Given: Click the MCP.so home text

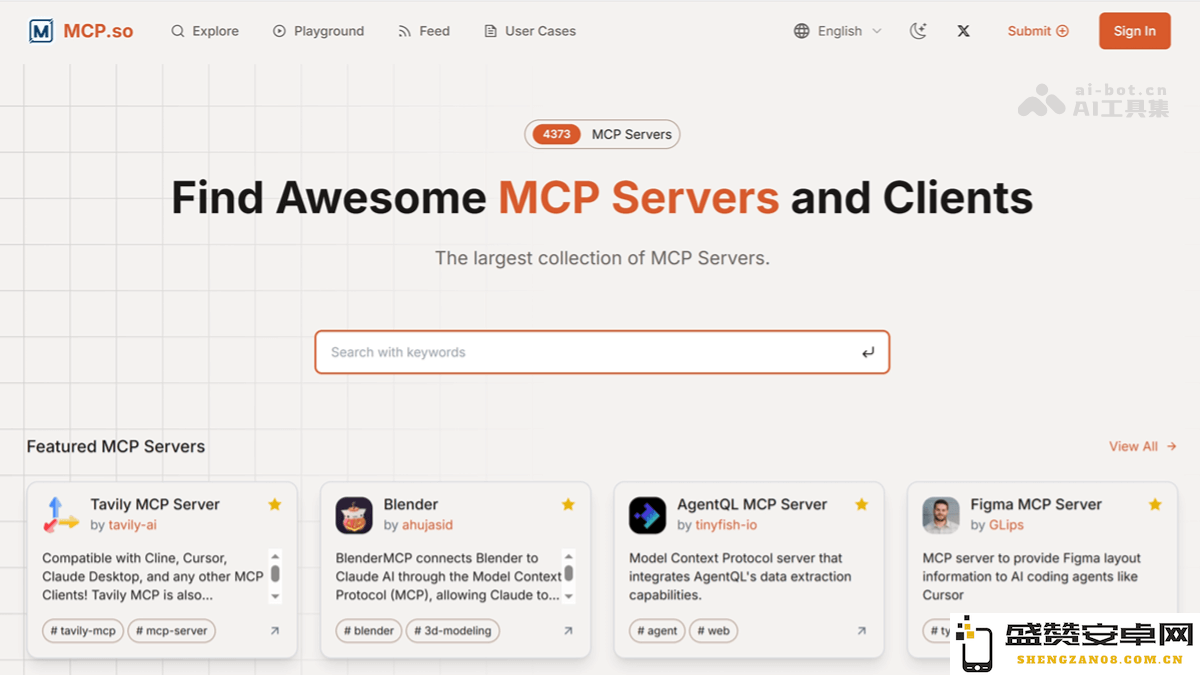Looking at the screenshot, I should (98, 31).
